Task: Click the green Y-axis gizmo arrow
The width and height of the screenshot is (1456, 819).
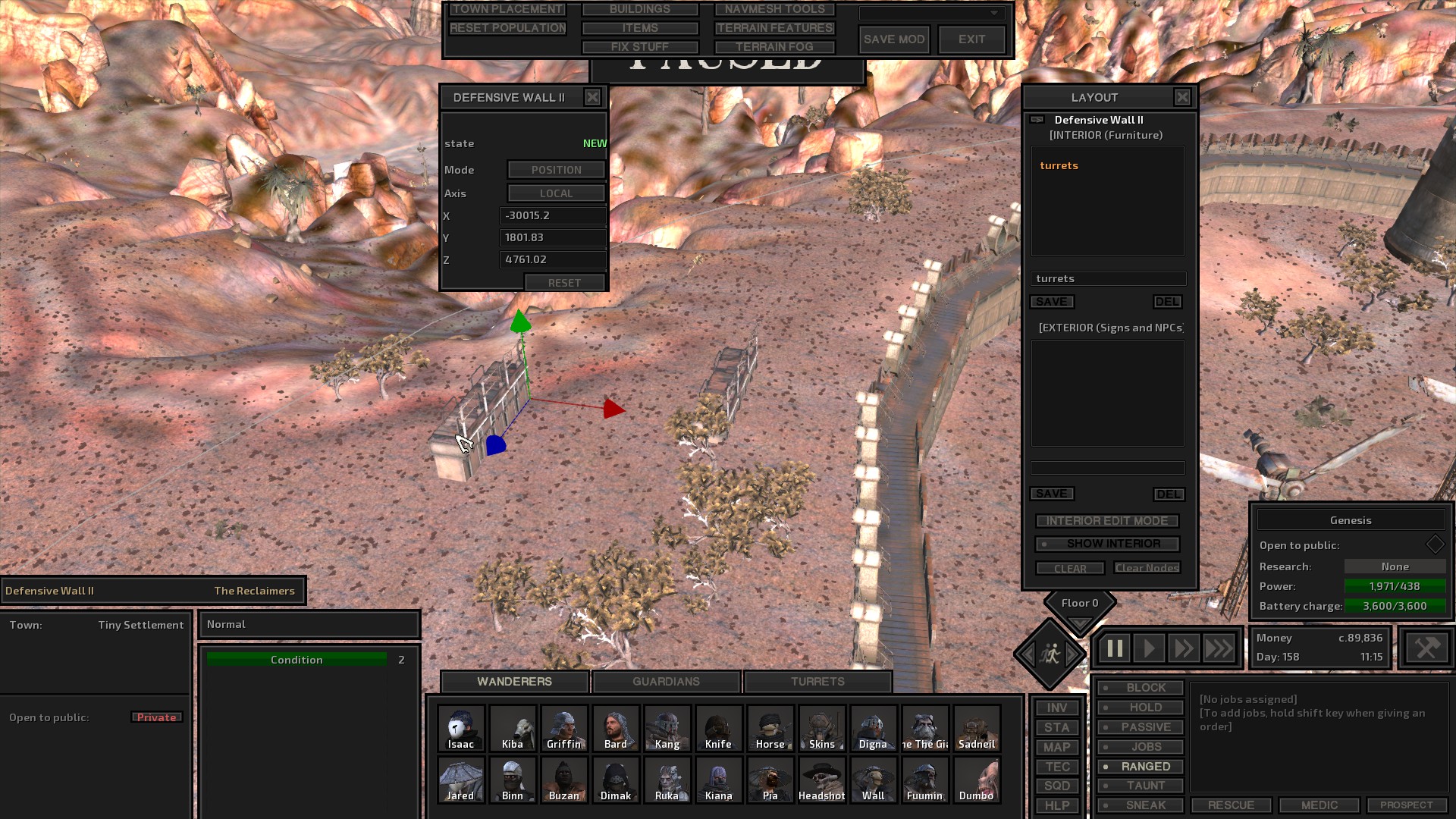Action: pos(520,322)
